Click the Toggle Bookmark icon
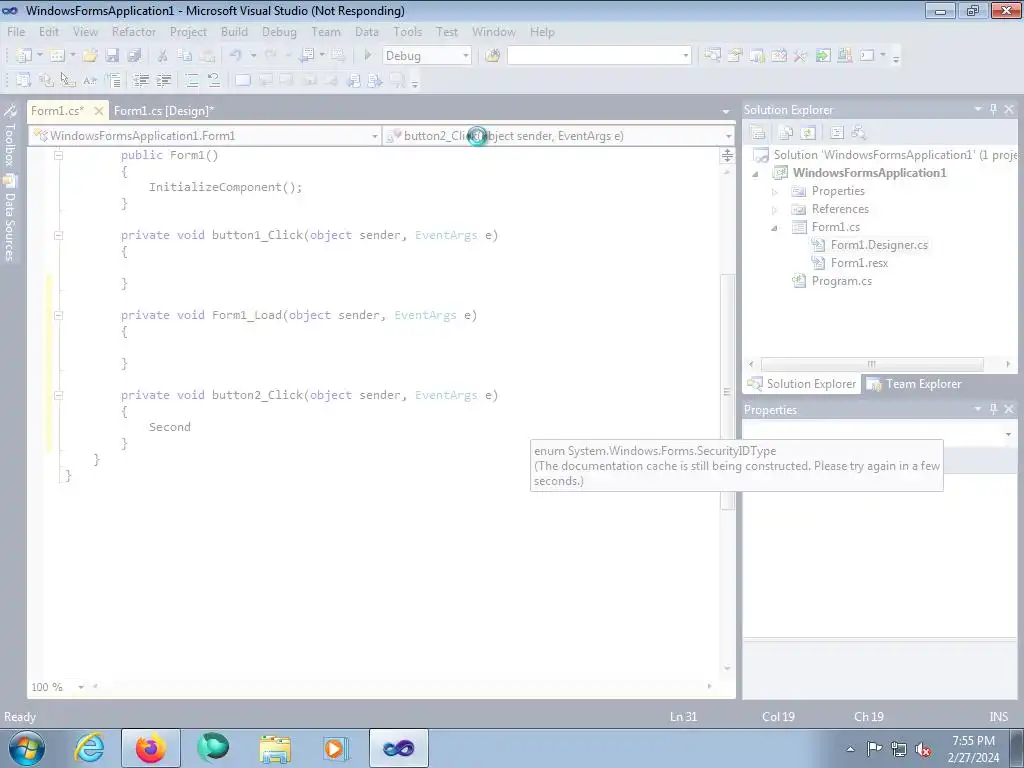This screenshot has width=1024, height=768. (x=242, y=80)
